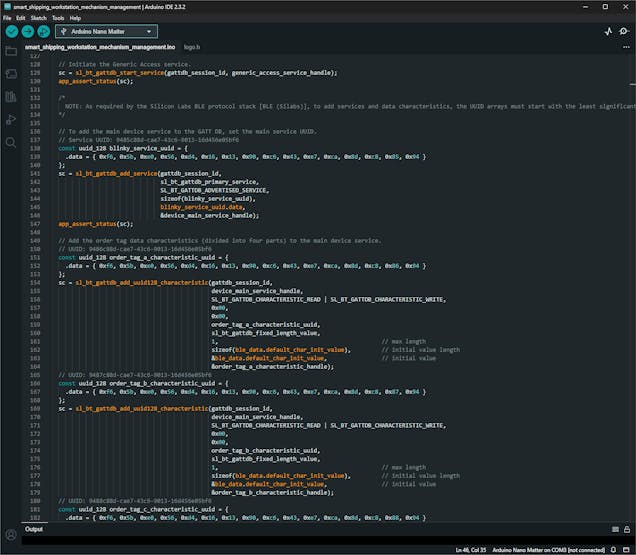
Task: Select the Output panel tab
Action: click(34, 529)
